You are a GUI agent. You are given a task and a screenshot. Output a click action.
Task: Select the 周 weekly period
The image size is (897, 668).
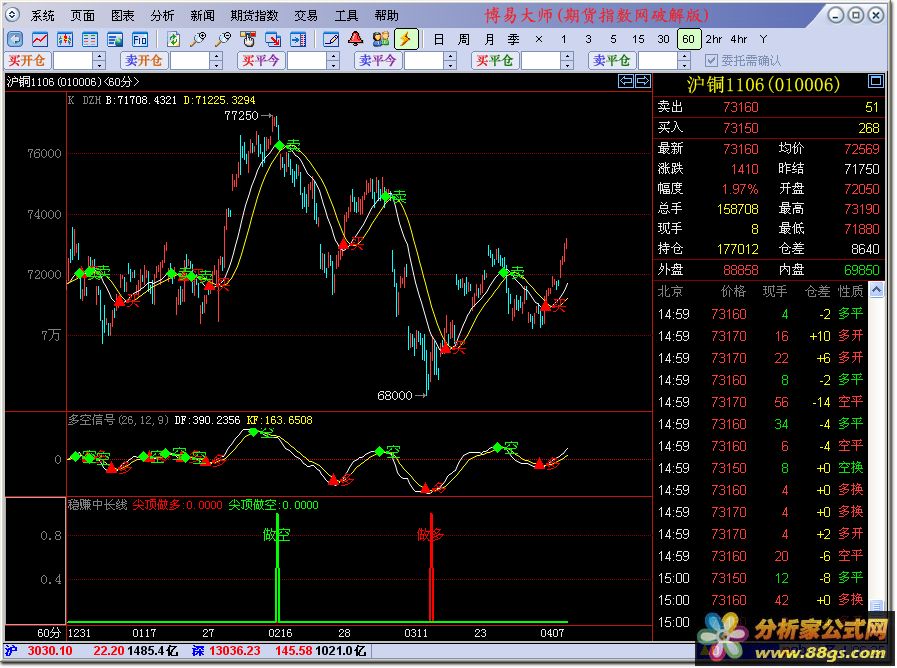tap(464, 39)
